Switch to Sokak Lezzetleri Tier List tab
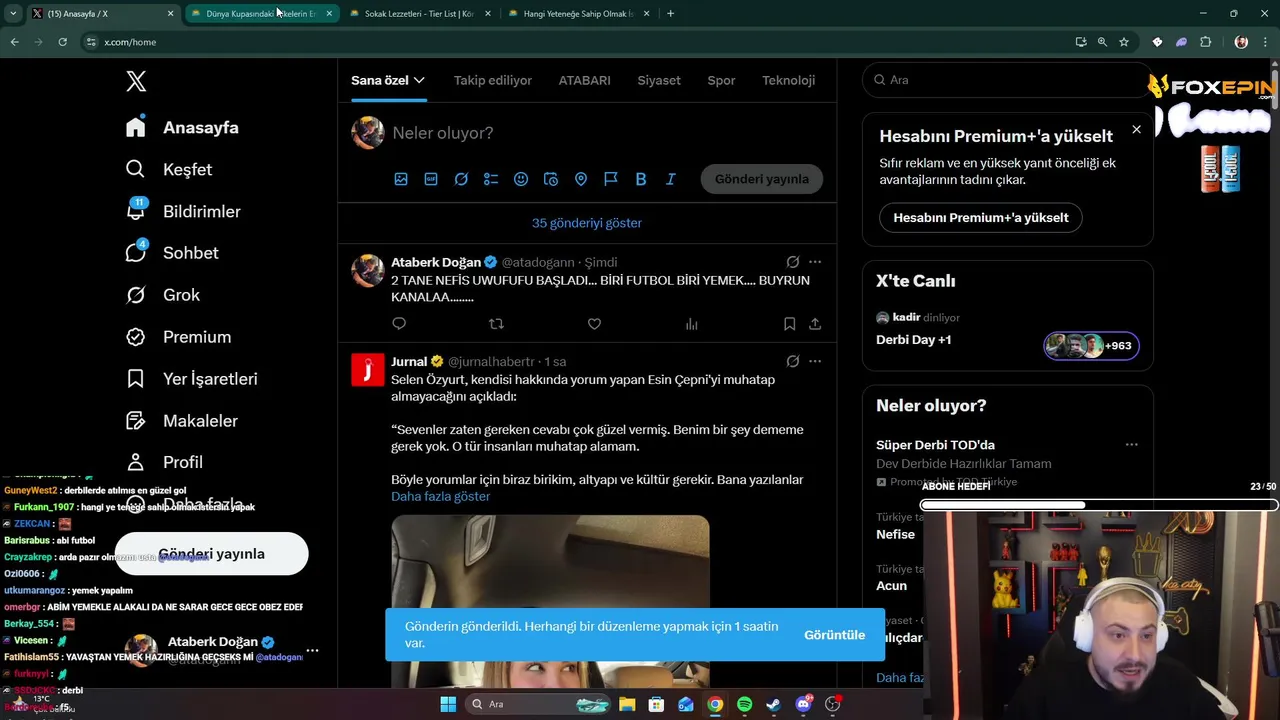1280x720 pixels. pyautogui.click(x=419, y=14)
